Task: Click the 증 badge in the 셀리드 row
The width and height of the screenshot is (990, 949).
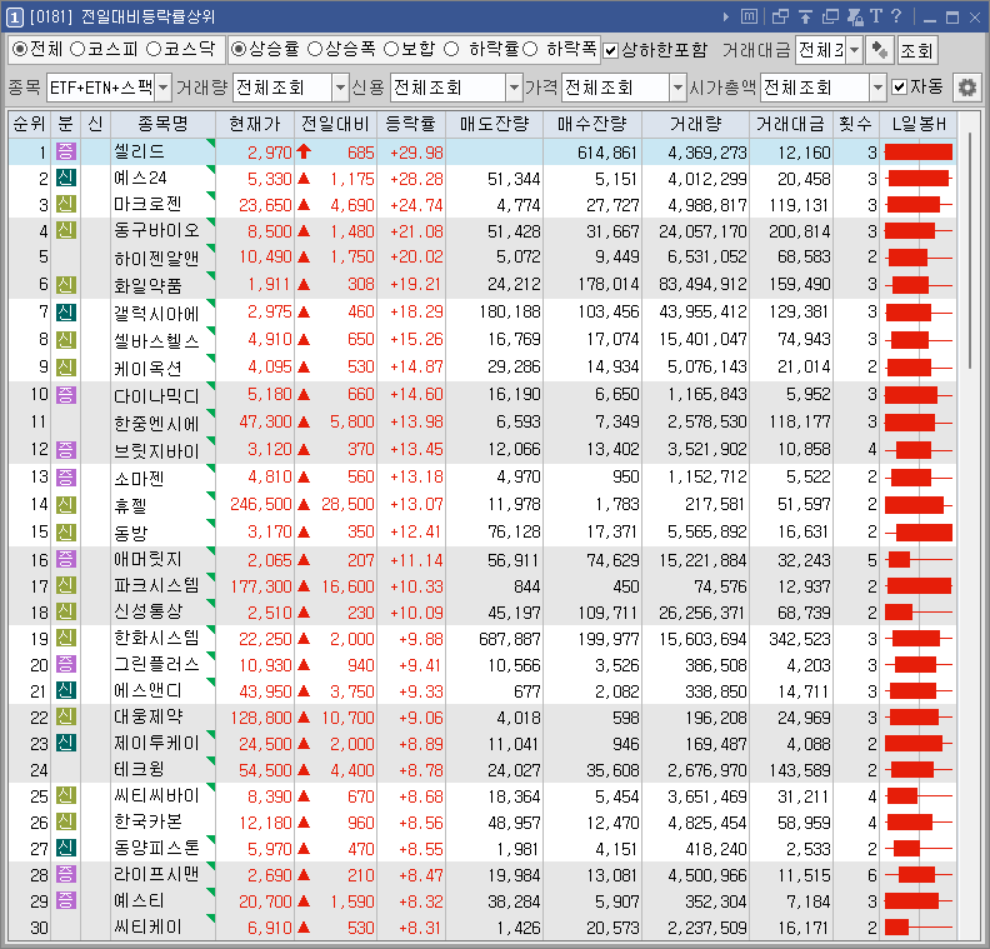Action: click(66, 152)
